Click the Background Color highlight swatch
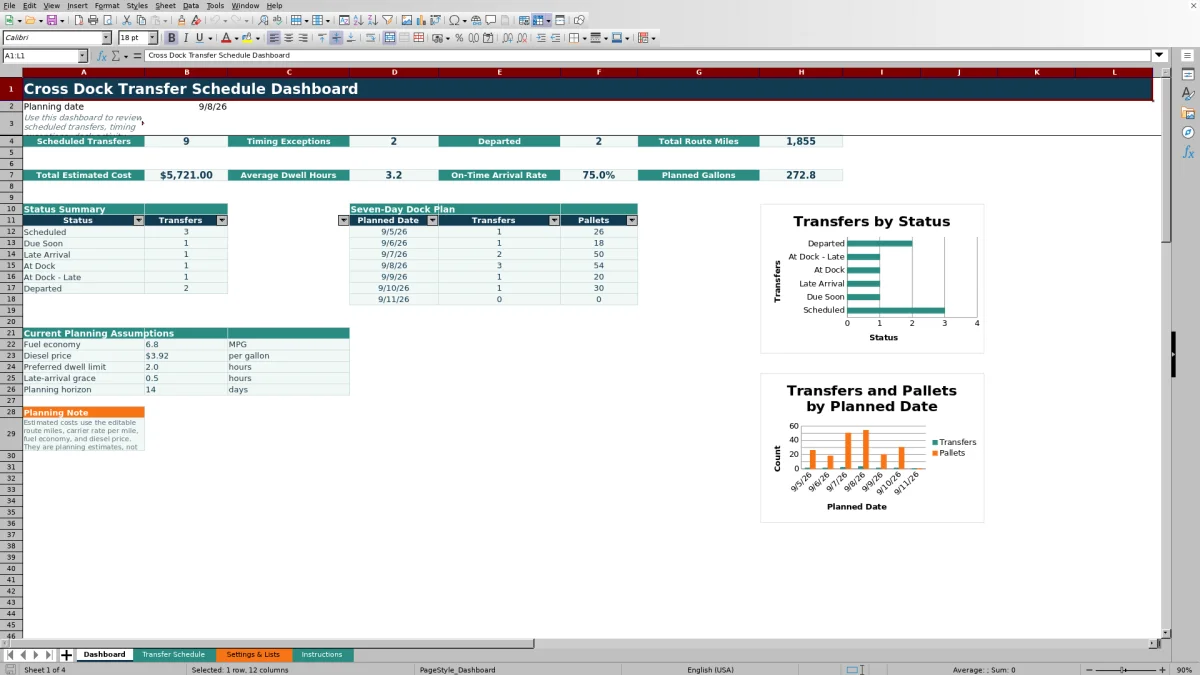Image resolution: width=1200 pixels, height=675 pixels. [x=246, y=38]
